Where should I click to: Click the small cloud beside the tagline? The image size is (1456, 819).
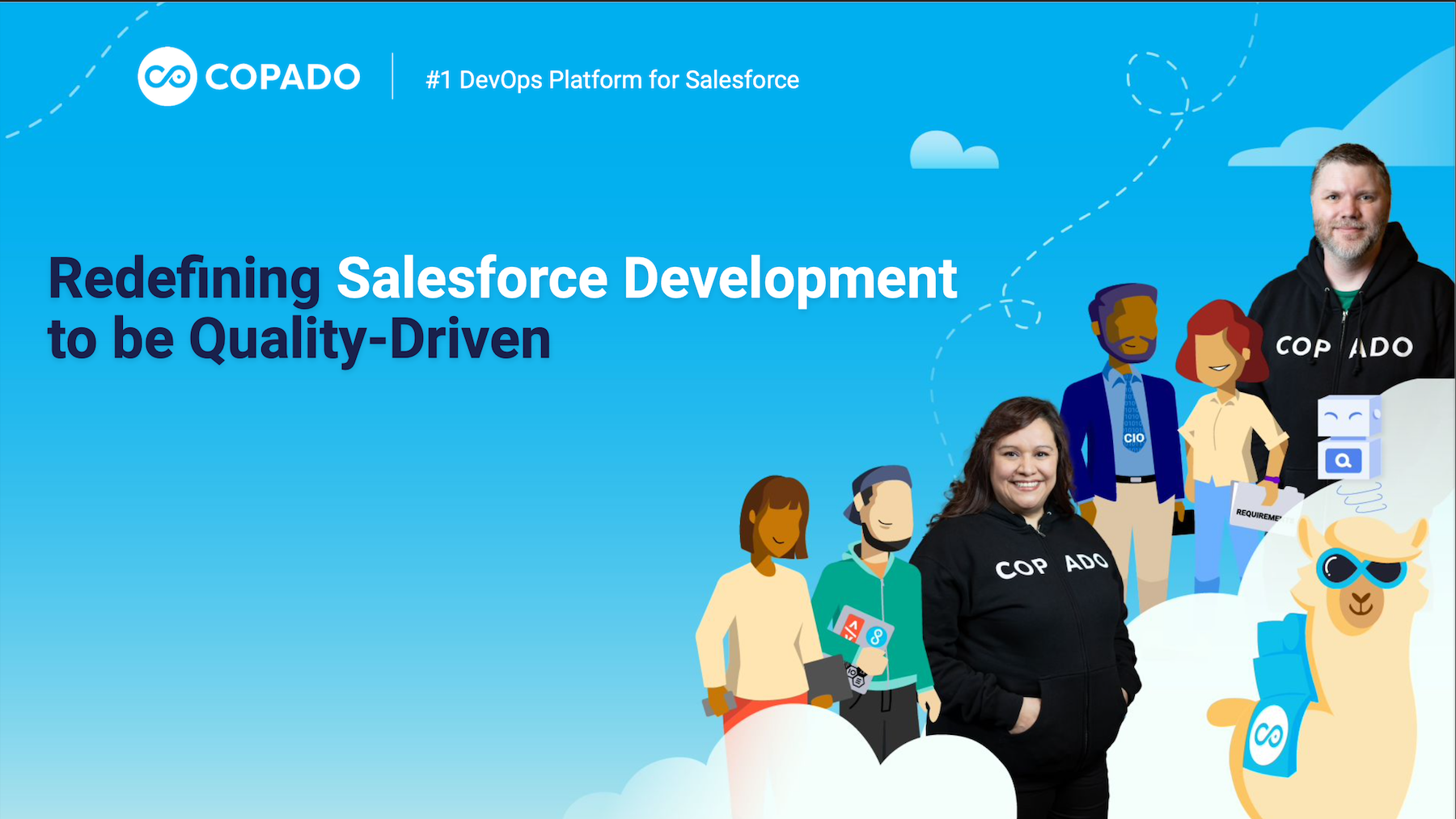click(954, 150)
